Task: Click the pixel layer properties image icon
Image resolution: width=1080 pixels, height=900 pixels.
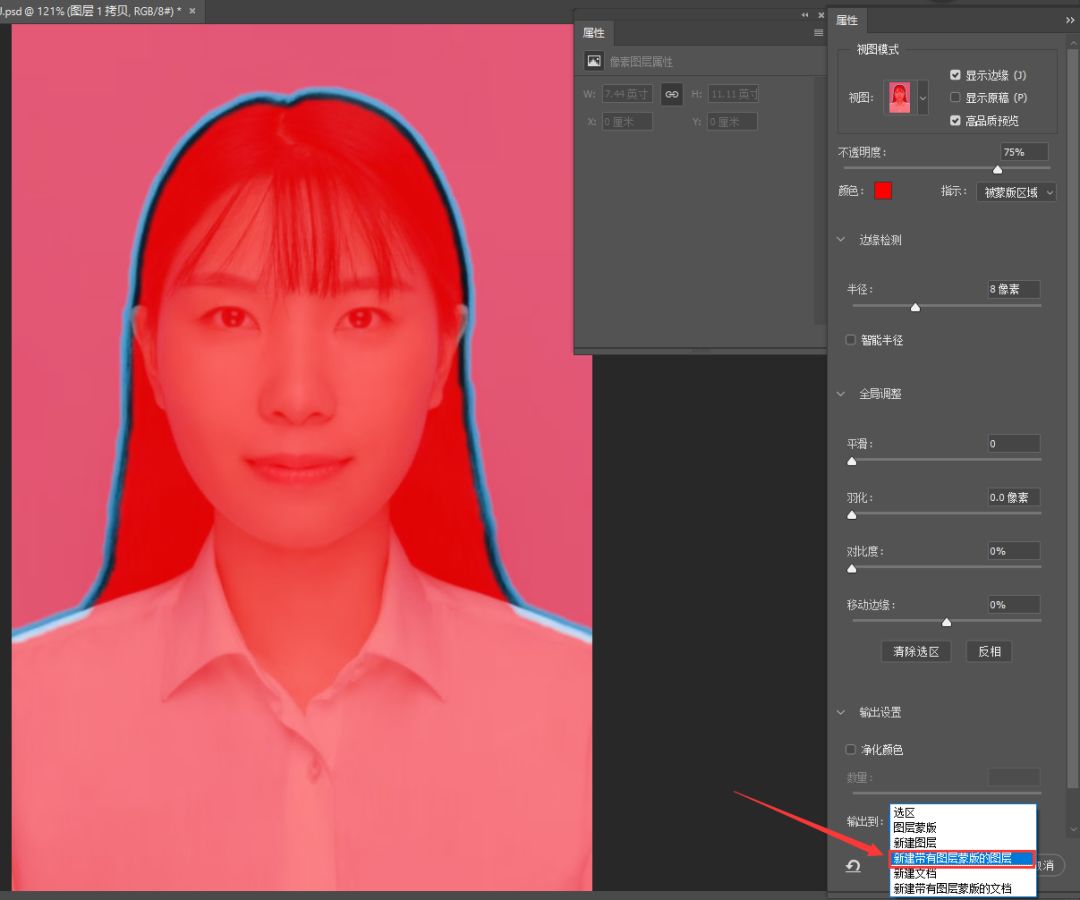Action: pyautogui.click(x=594, y=61)
